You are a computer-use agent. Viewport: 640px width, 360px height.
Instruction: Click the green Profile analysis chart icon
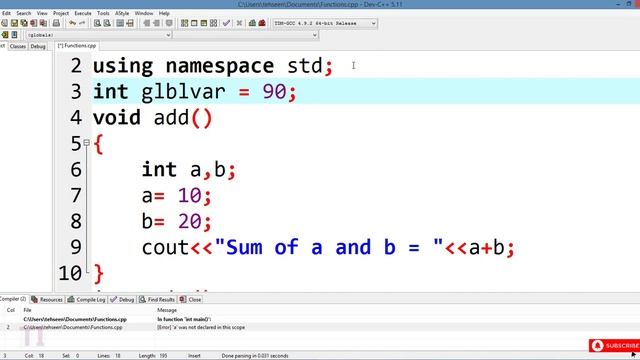pos(252,23)
